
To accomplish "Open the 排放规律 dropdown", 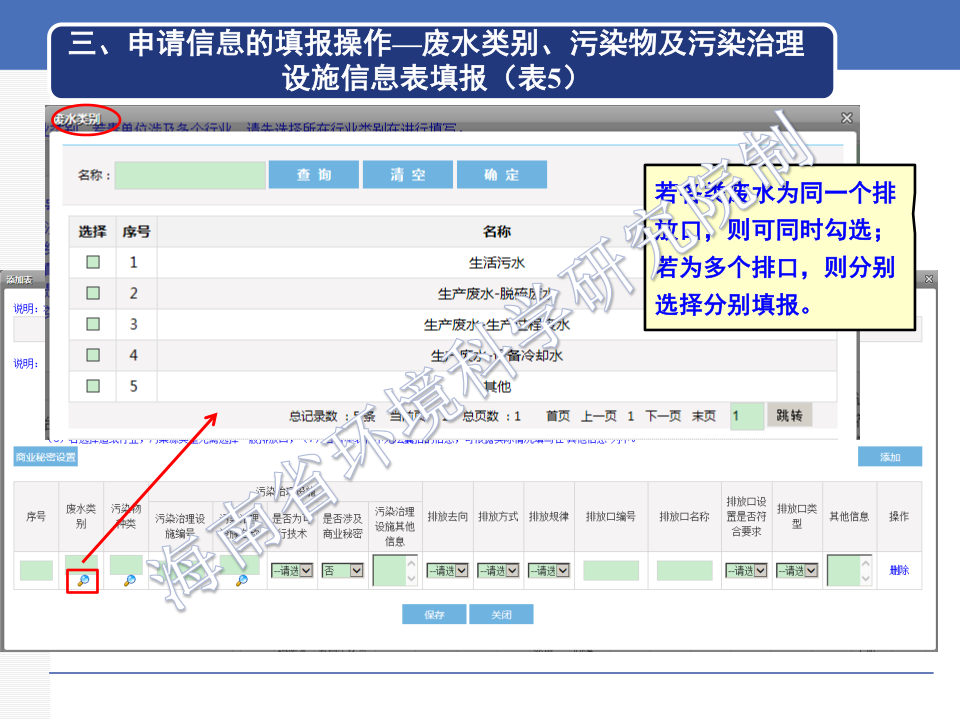I will click(549, 571).
